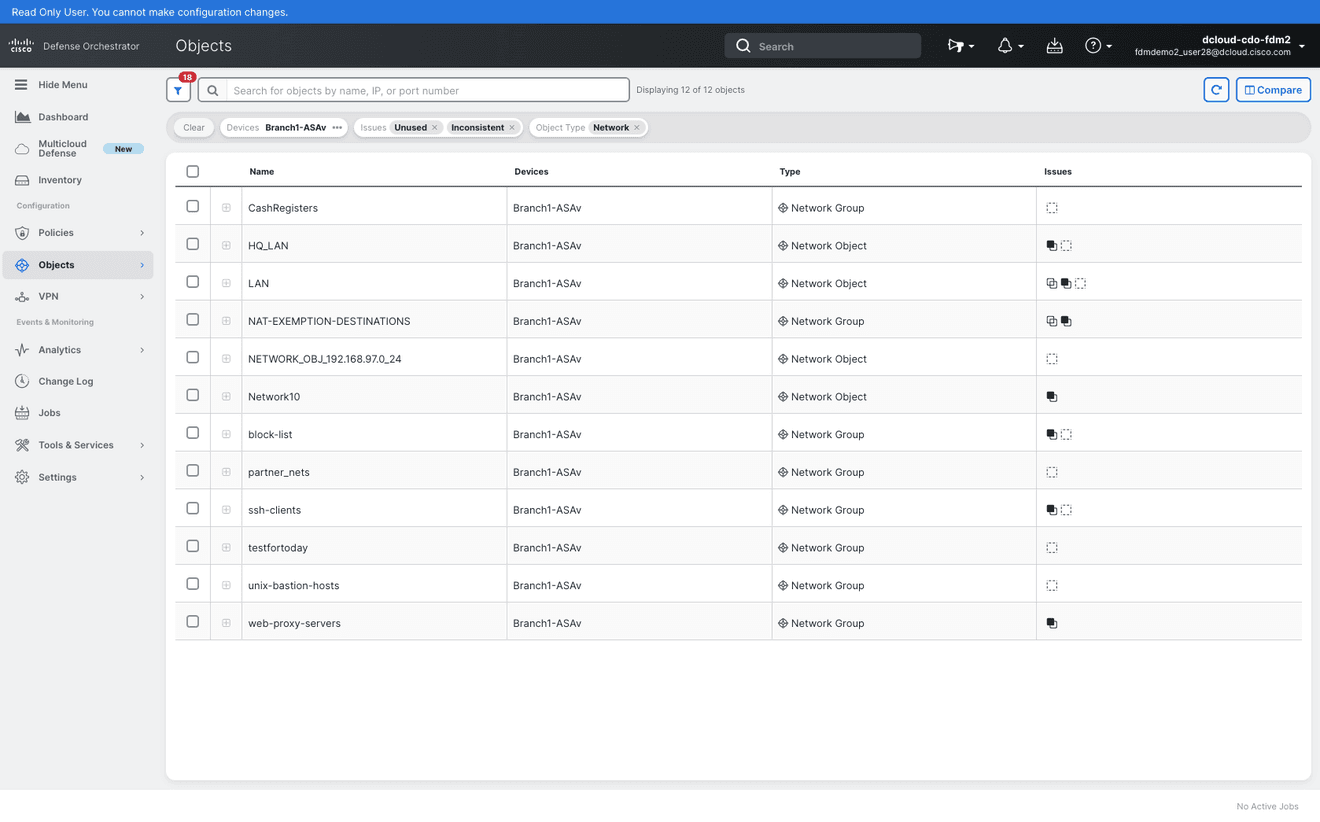Screen dimensions: 1320x822
Task: Click the Compare button
Action: click(x=1273, y=90)
